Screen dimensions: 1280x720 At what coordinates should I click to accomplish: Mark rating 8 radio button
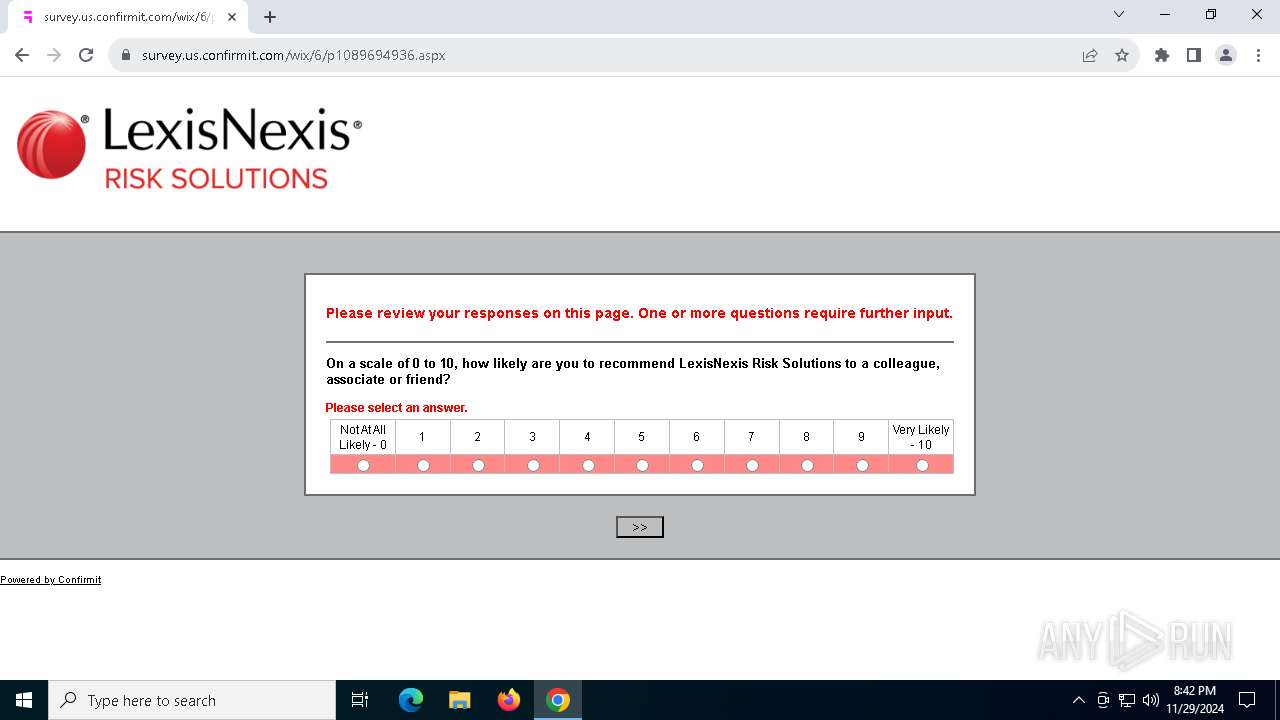click(807, 466)
